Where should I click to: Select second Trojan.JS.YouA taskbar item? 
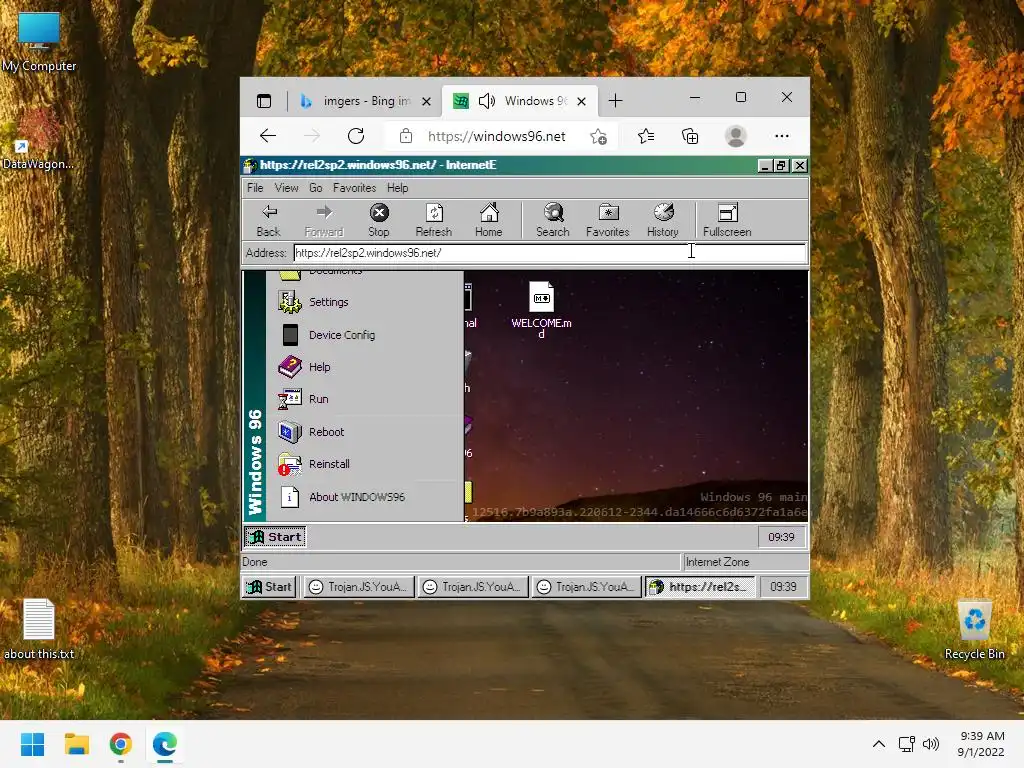click(x=473, y=586)
